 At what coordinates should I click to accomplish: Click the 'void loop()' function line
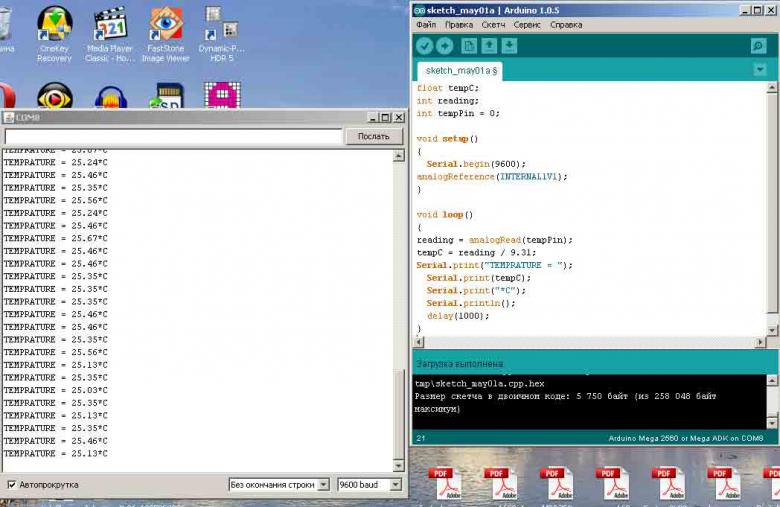(x=445, y=214)
